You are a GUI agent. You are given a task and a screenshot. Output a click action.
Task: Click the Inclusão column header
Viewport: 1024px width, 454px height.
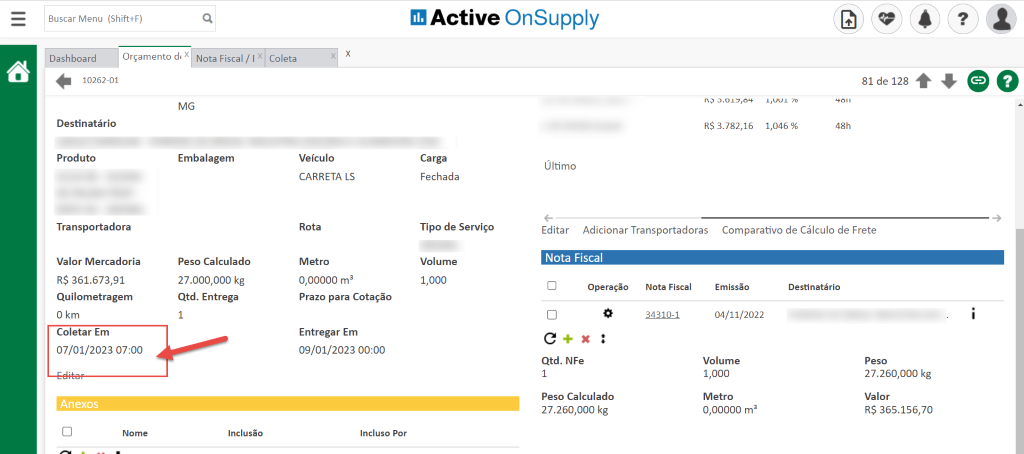tap(245, 433)
